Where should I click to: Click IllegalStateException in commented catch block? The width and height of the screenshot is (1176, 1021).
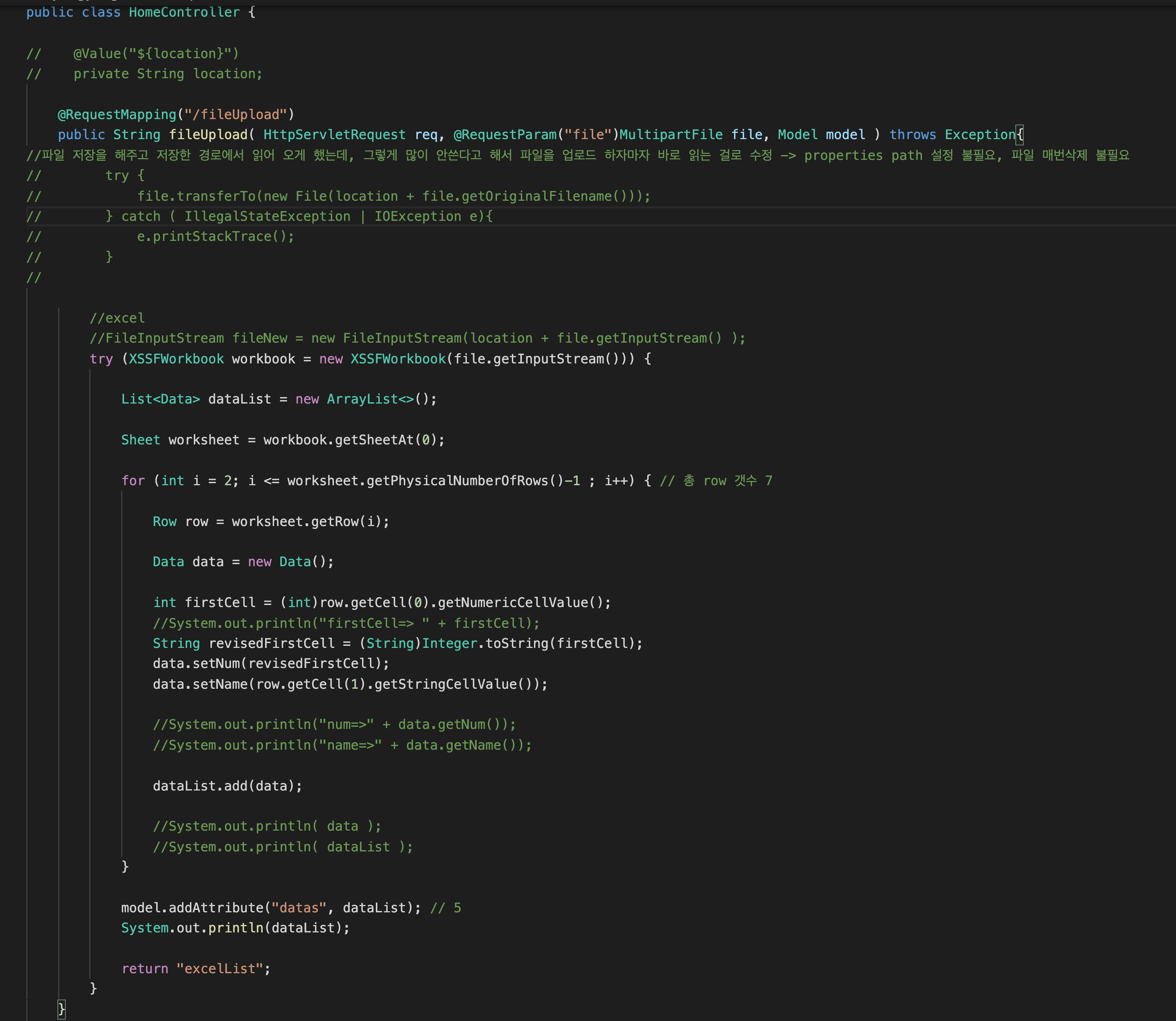coord(267,216)
